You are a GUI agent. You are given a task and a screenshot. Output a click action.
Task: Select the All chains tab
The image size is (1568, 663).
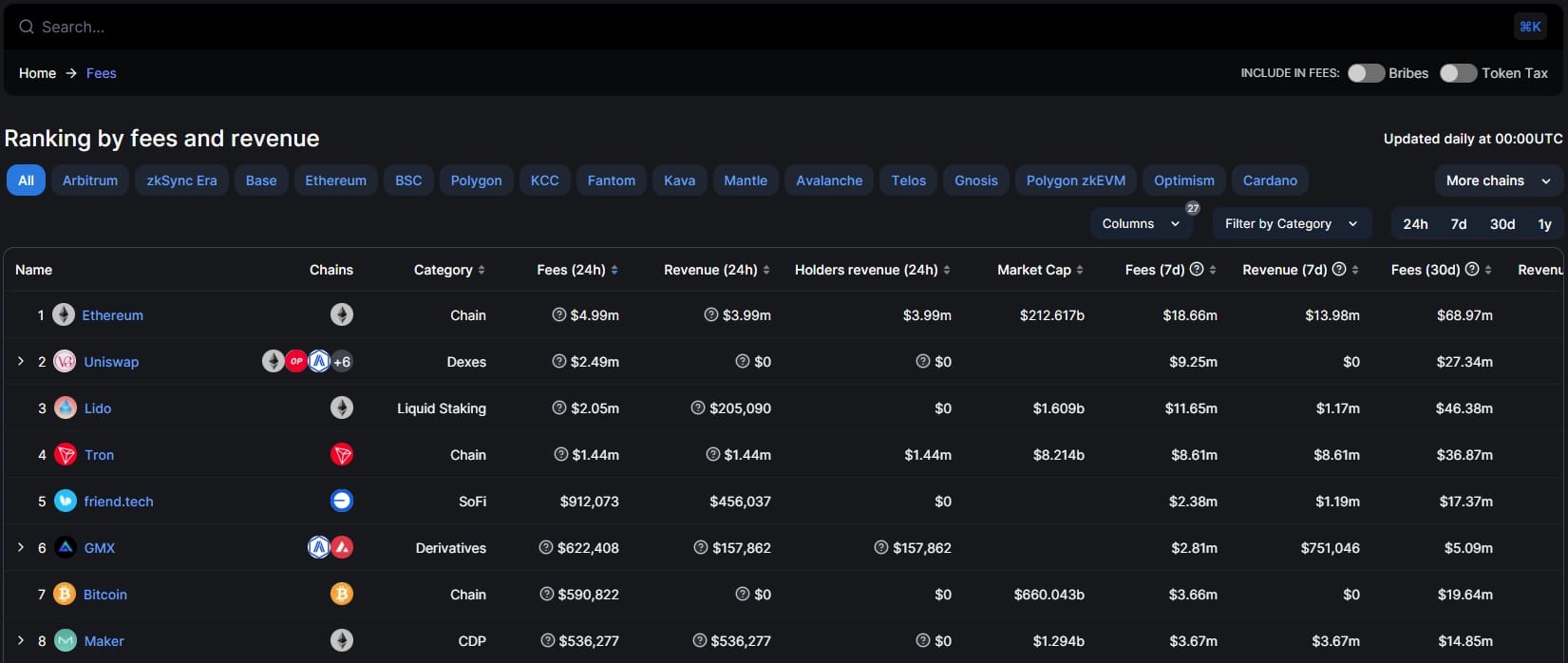(26, 180)
